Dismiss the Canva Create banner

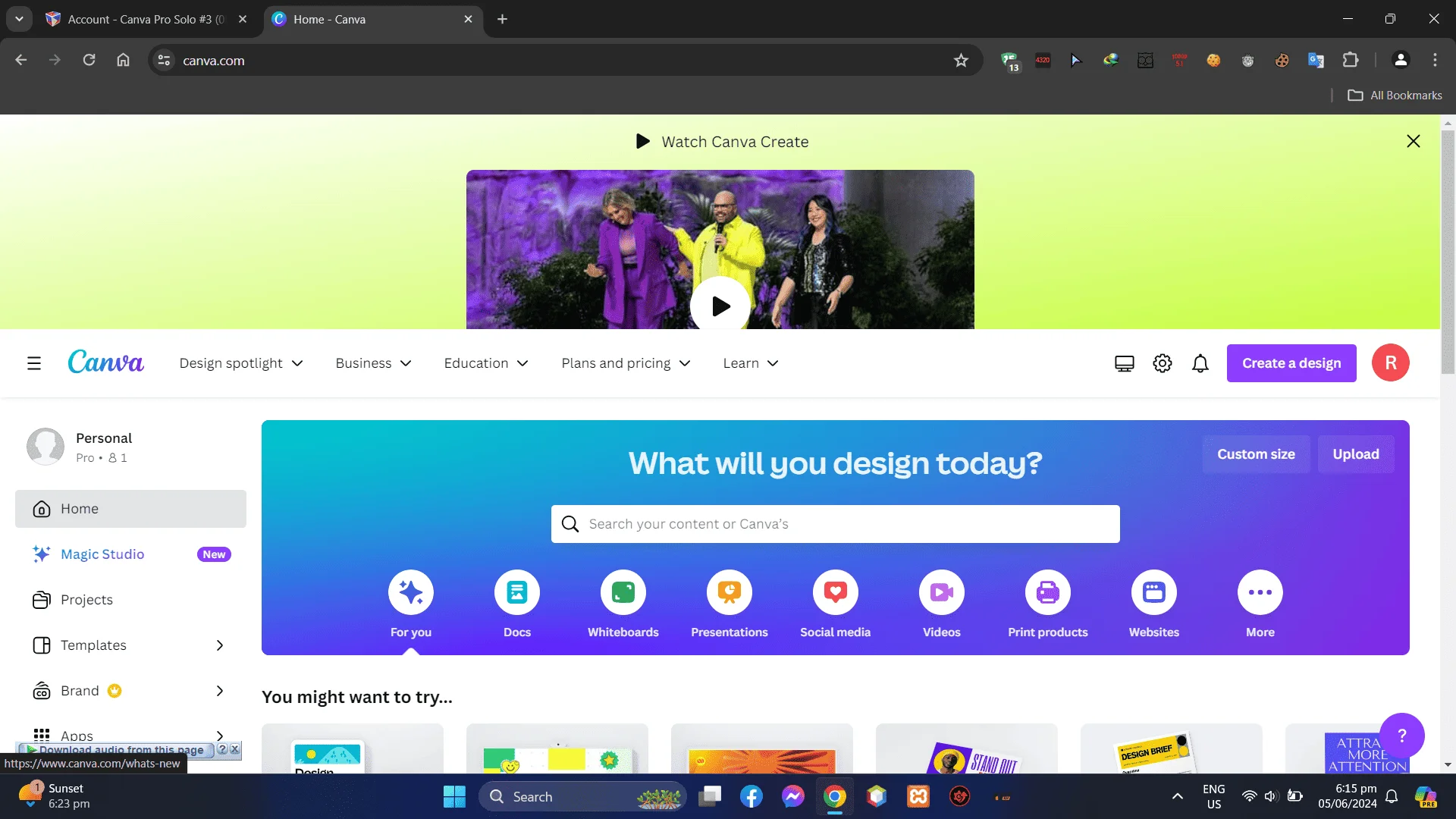pos(1414,142)
